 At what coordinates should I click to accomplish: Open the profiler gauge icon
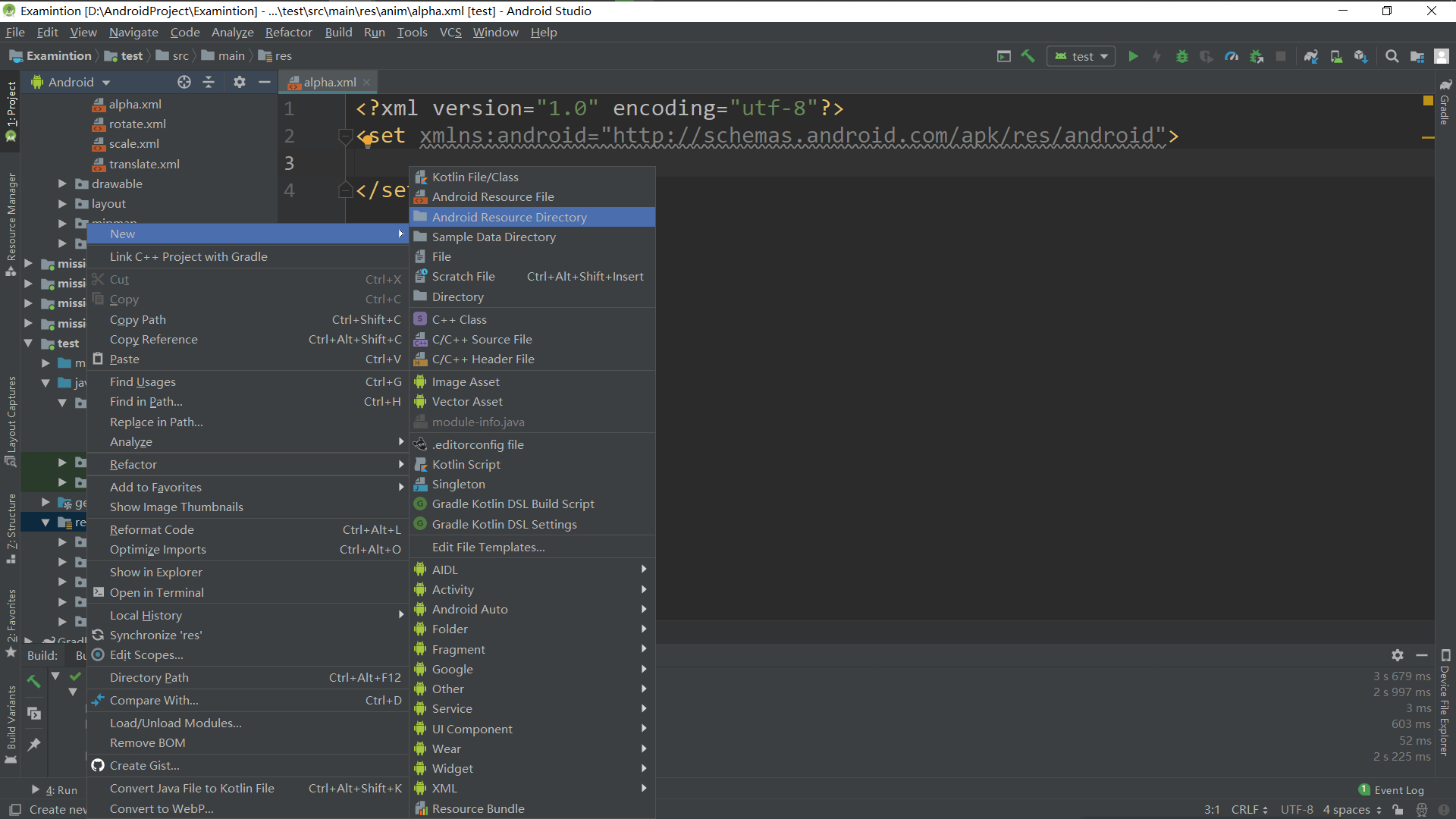pos(1232,56)
